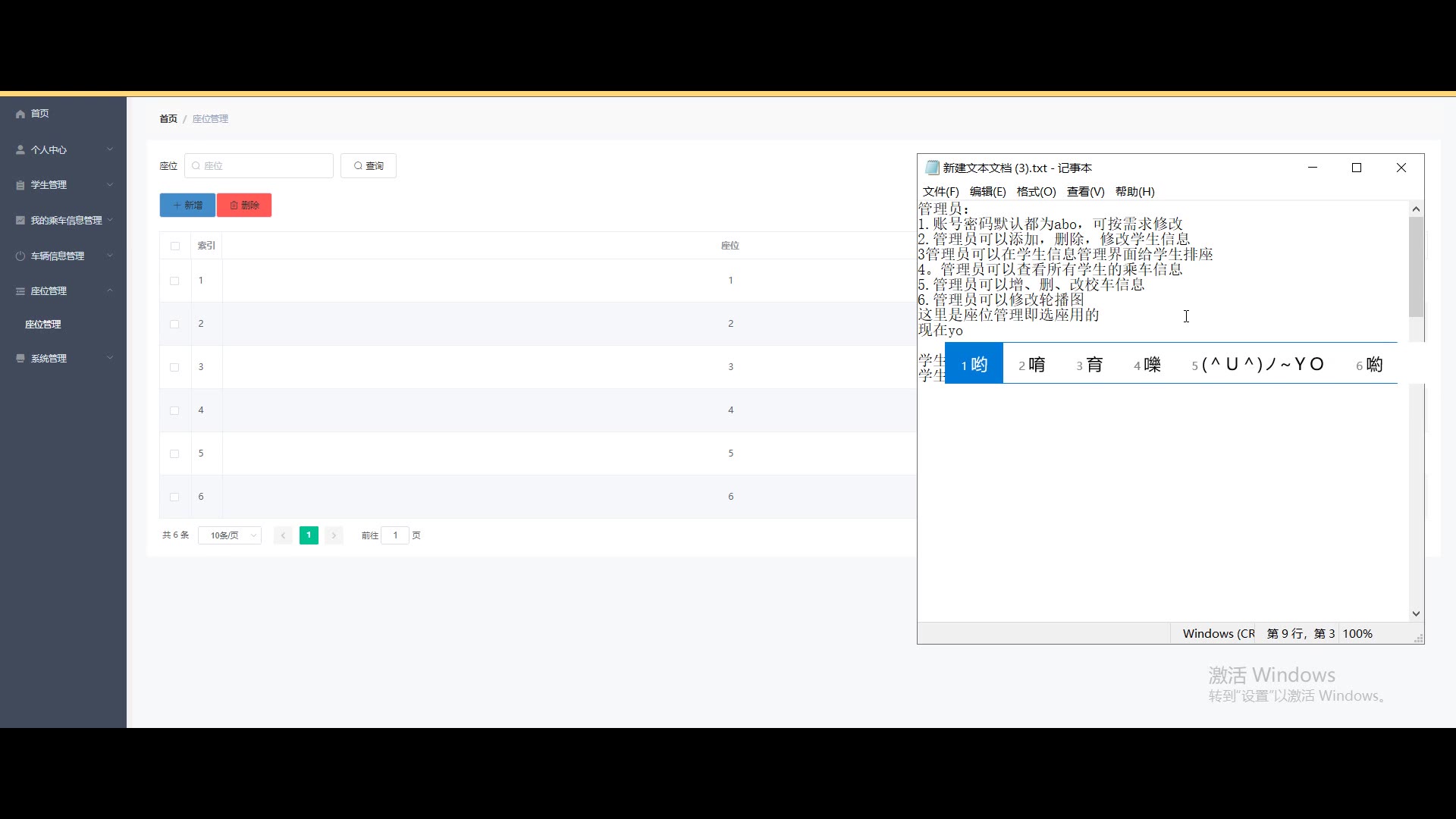Click the 索引 column header
The width and height of the screenshot is (1456, 819).
point(206,246)
